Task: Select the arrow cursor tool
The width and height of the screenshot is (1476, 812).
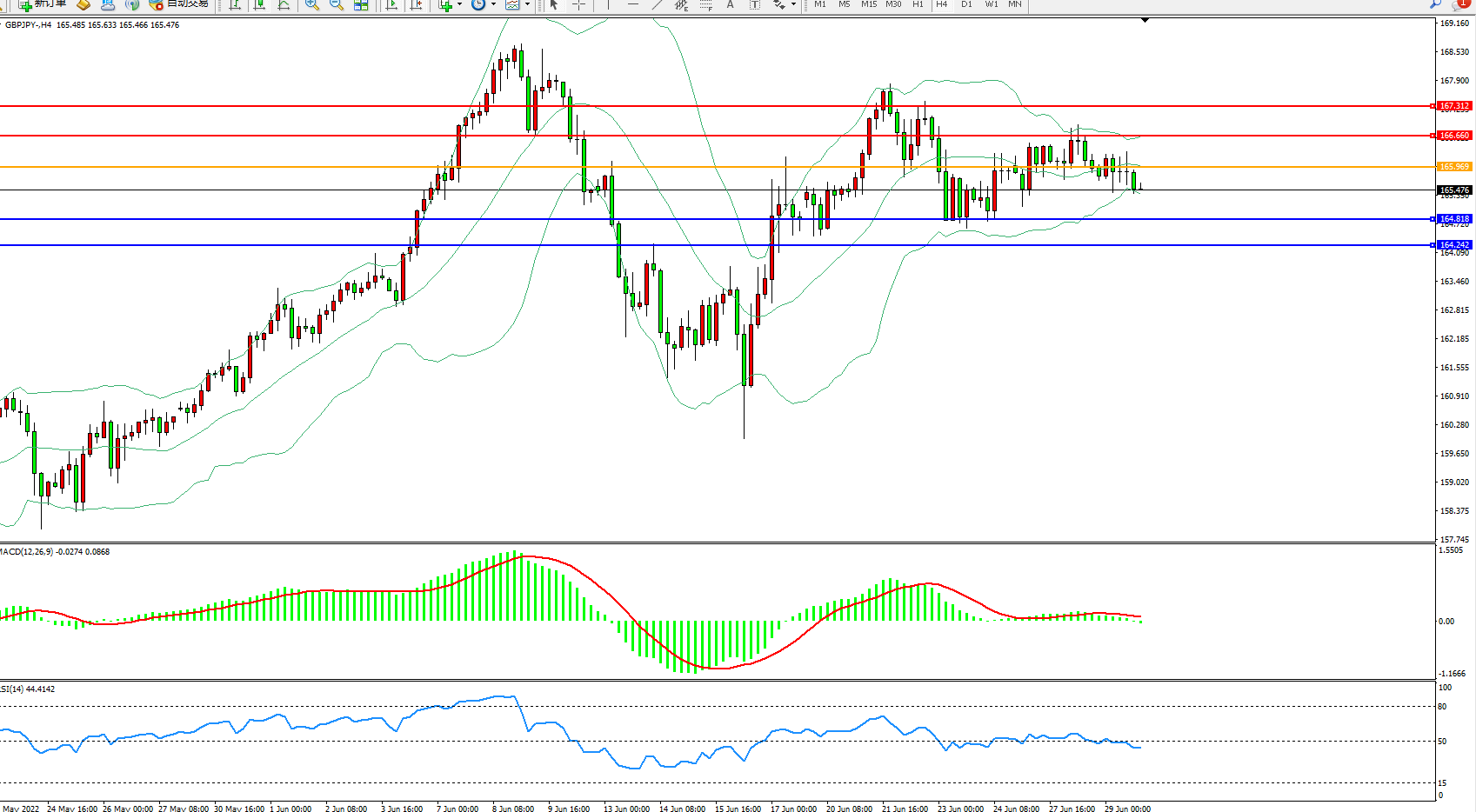Action: click(554, 4)
